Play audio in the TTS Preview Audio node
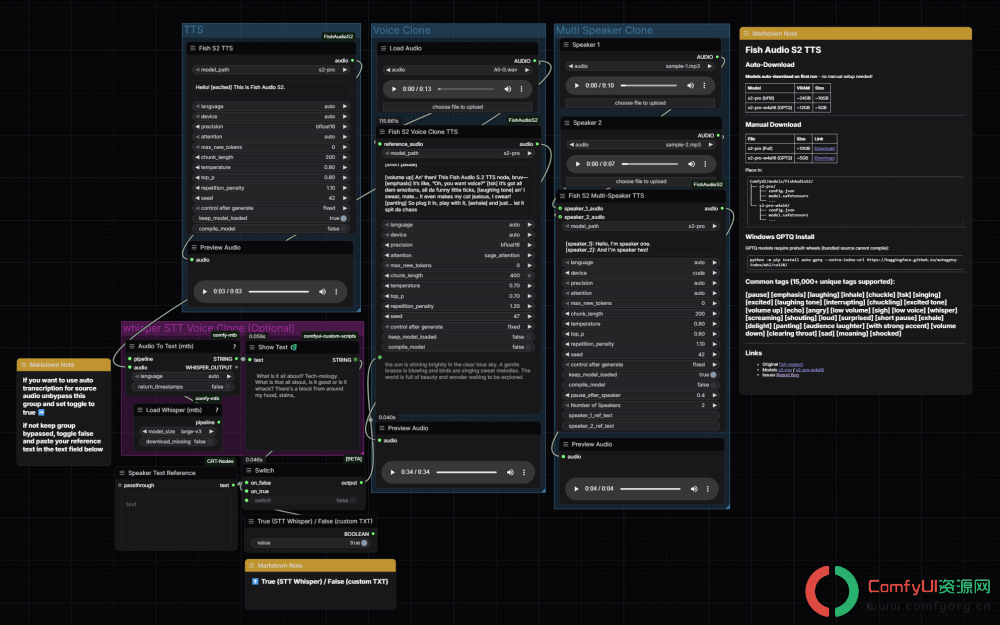 coord(205,291)
